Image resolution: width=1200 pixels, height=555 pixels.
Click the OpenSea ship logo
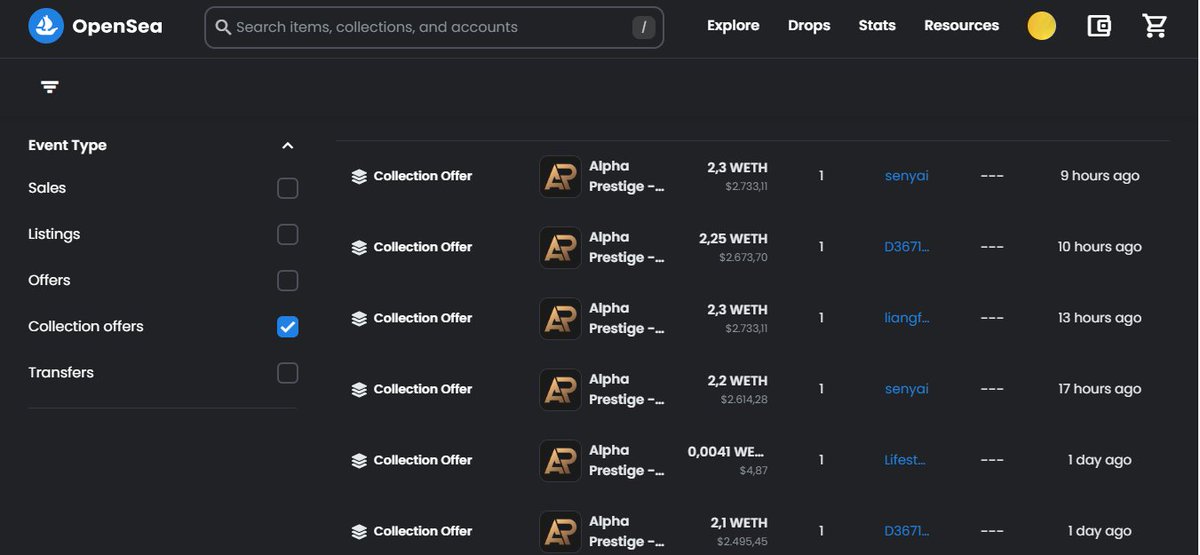coord(46,26)
